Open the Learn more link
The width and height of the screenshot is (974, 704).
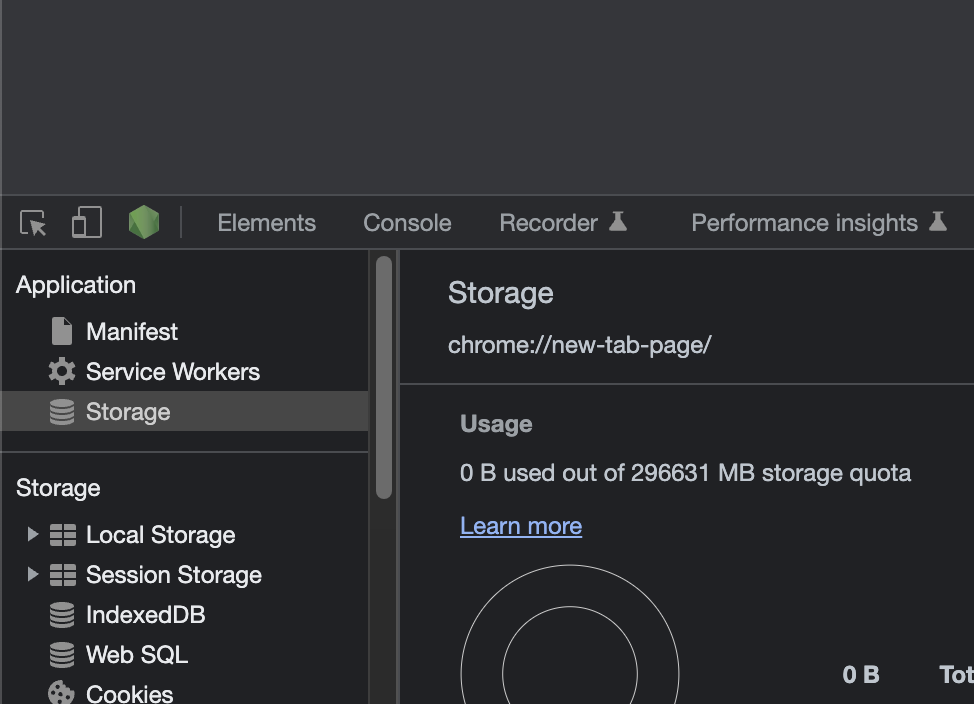coord(520,526)
